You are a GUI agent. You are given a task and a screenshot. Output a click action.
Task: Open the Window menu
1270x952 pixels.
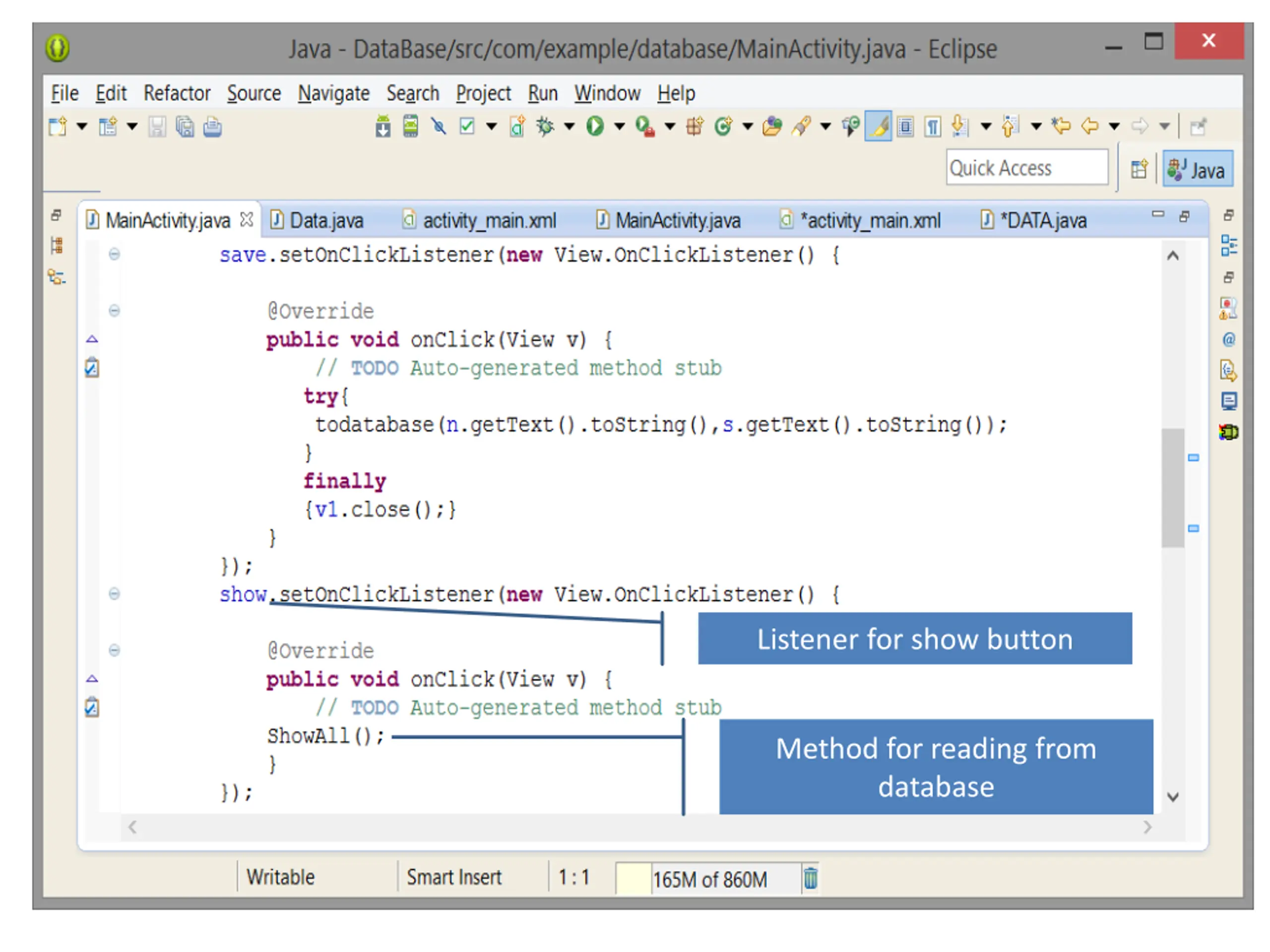607,93
